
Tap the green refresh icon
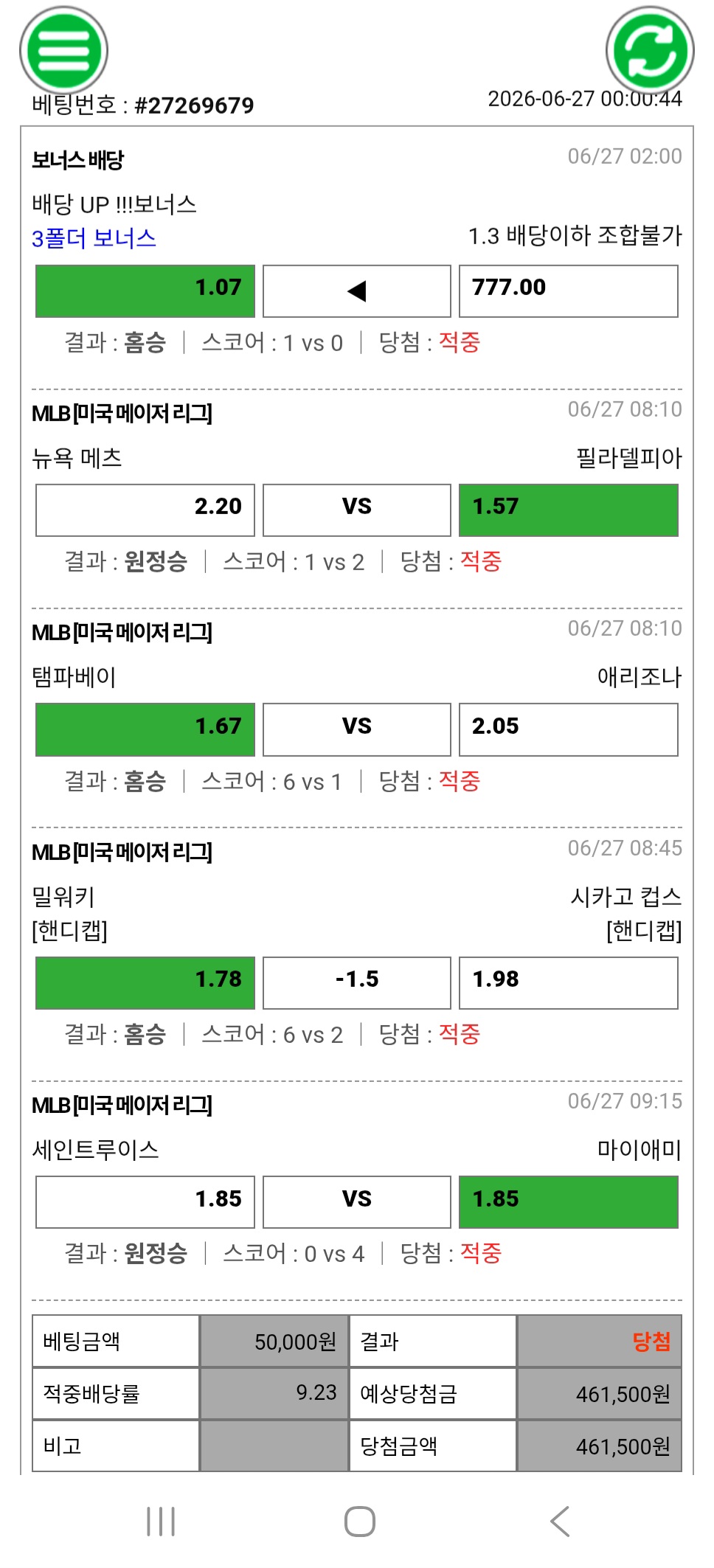click(650, 50)
